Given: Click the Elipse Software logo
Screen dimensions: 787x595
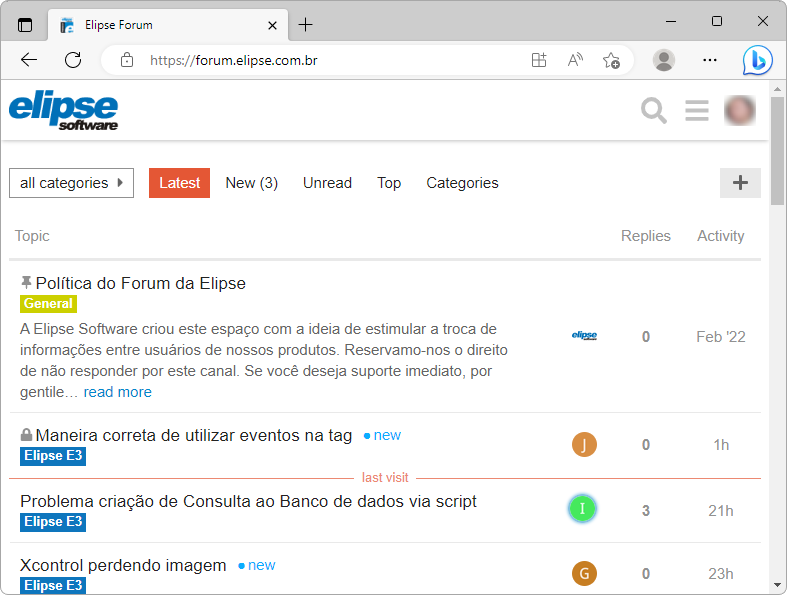Looking at the screenshot, I should 63,111.
